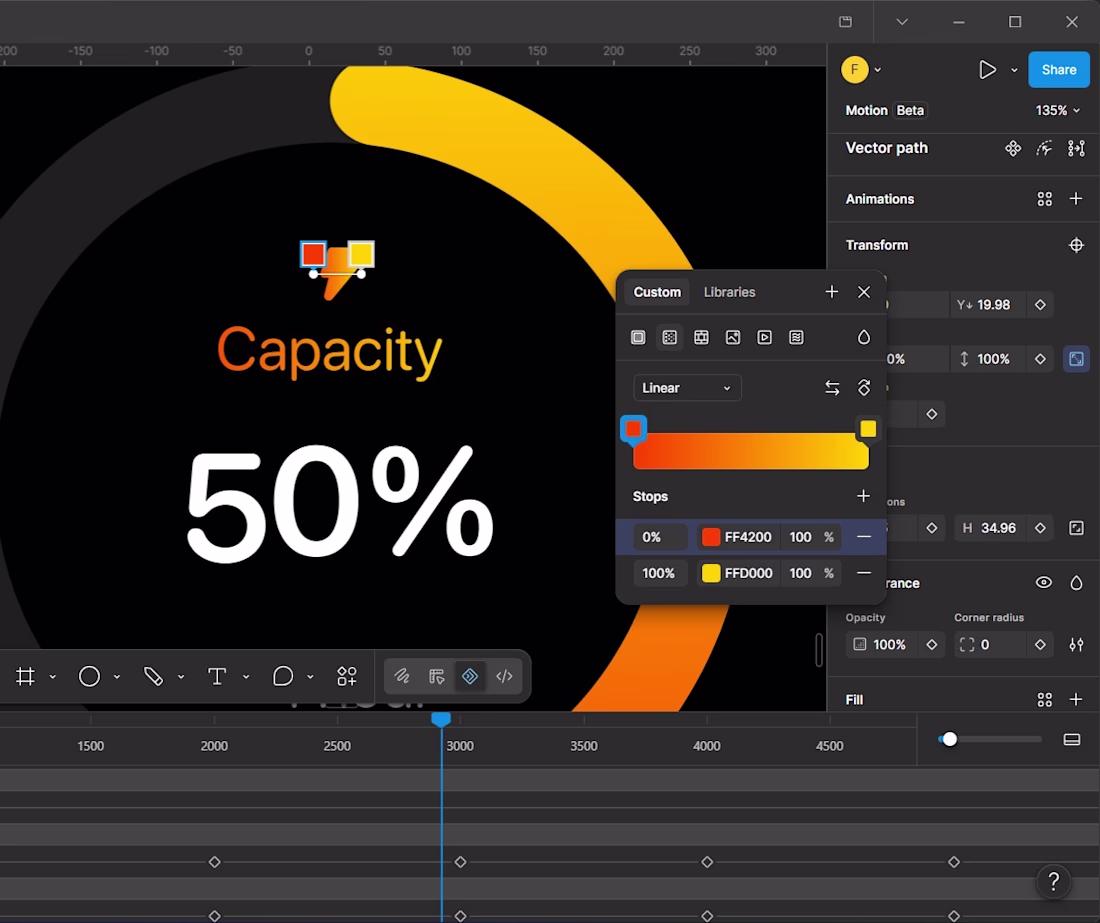Click the Share button

tap(1059, 69)
